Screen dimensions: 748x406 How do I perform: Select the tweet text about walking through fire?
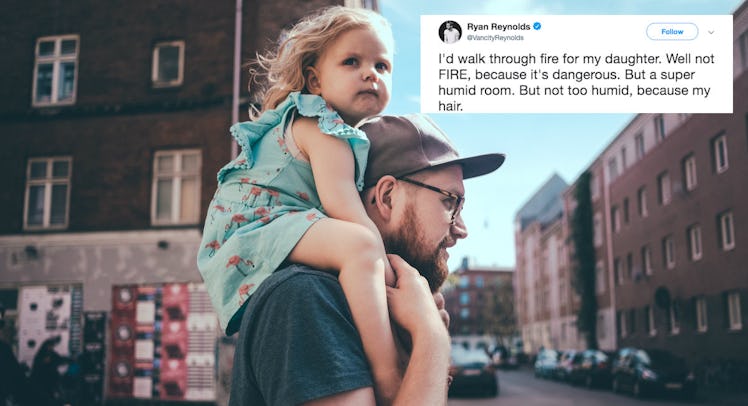(576, 82)
